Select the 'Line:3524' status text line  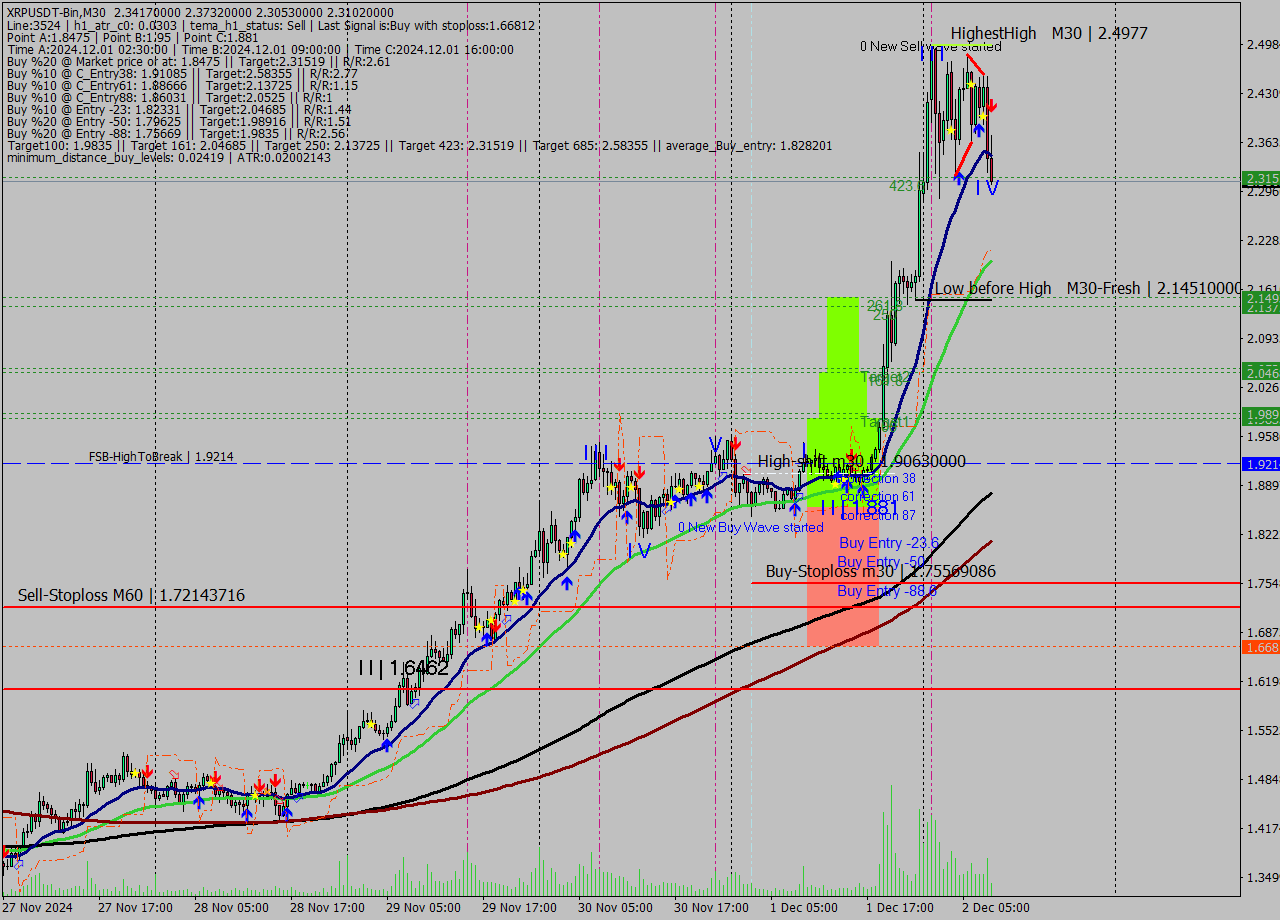(270, 25)
